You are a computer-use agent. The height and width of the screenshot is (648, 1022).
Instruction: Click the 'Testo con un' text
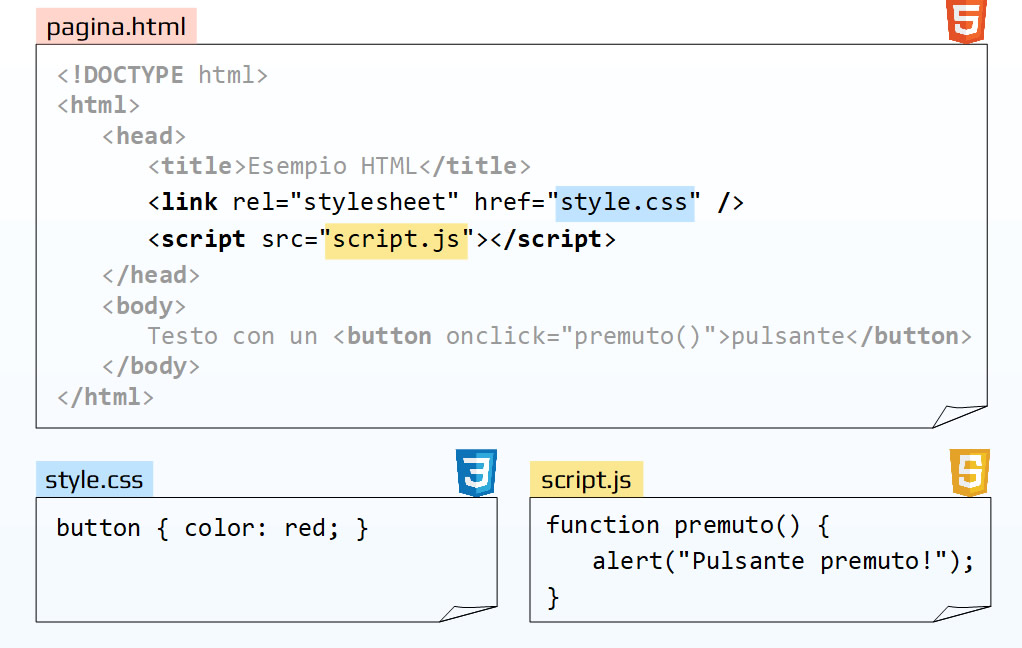(233, 336)
